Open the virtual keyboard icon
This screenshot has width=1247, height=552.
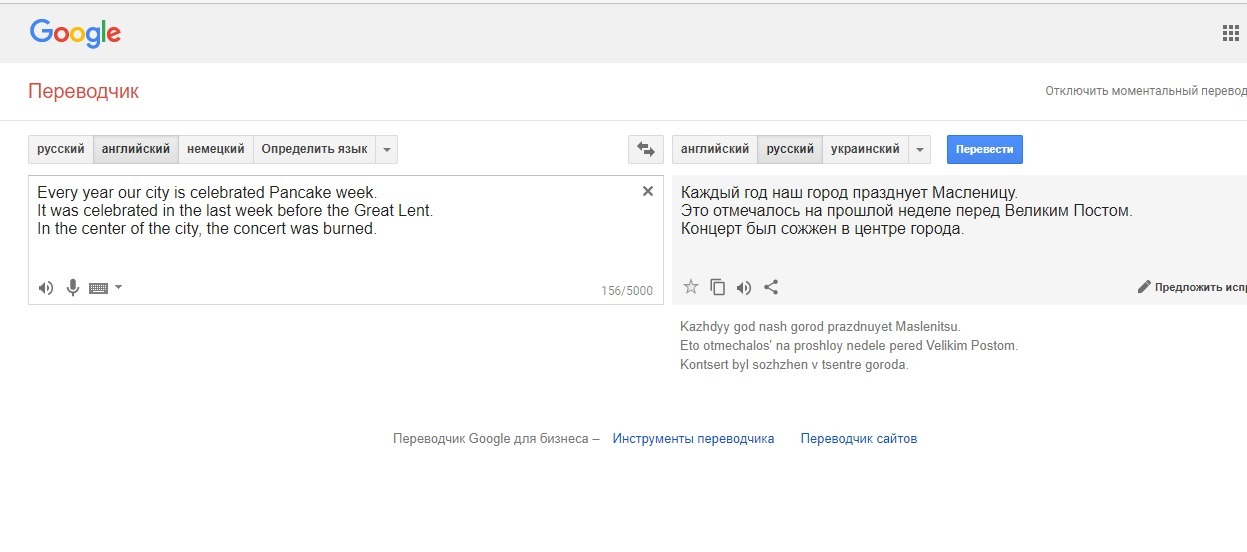98,288
